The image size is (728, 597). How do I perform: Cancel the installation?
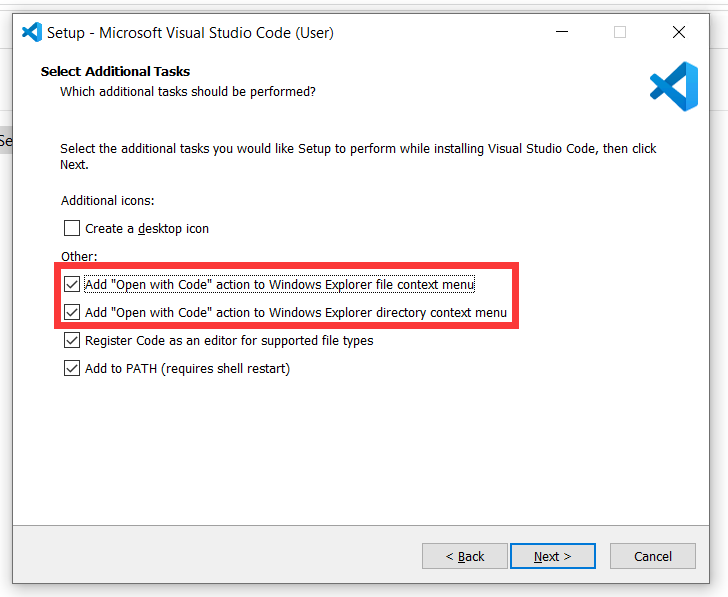click(652, 556)
